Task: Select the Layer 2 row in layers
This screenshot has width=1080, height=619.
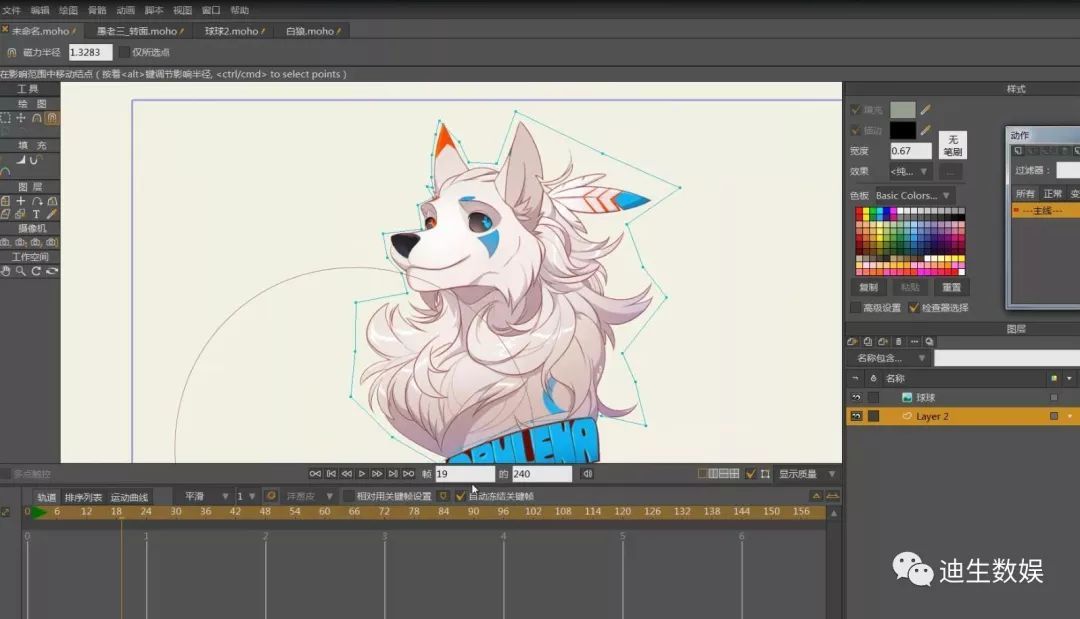Action: point(963,416)
